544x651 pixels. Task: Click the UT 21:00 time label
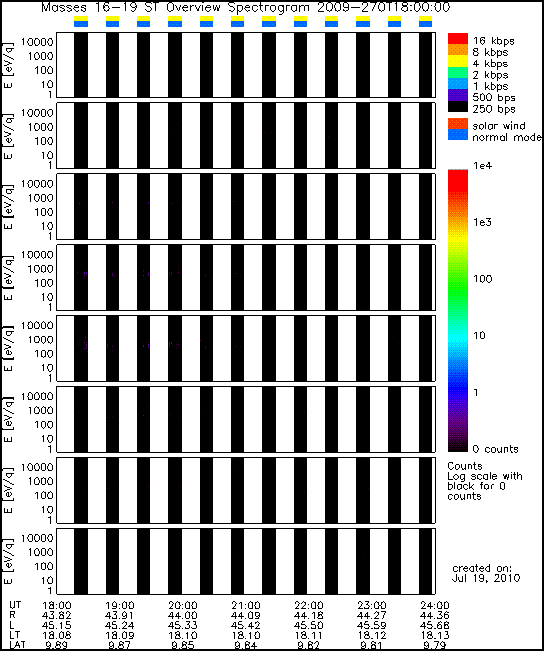pyautogui.click(x=246, y=605)
